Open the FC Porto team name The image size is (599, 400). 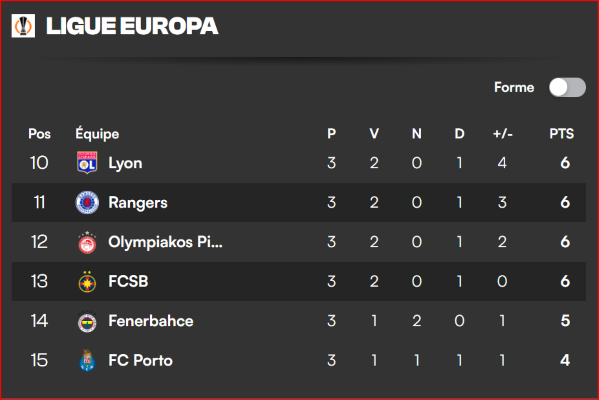coord(141,360)
